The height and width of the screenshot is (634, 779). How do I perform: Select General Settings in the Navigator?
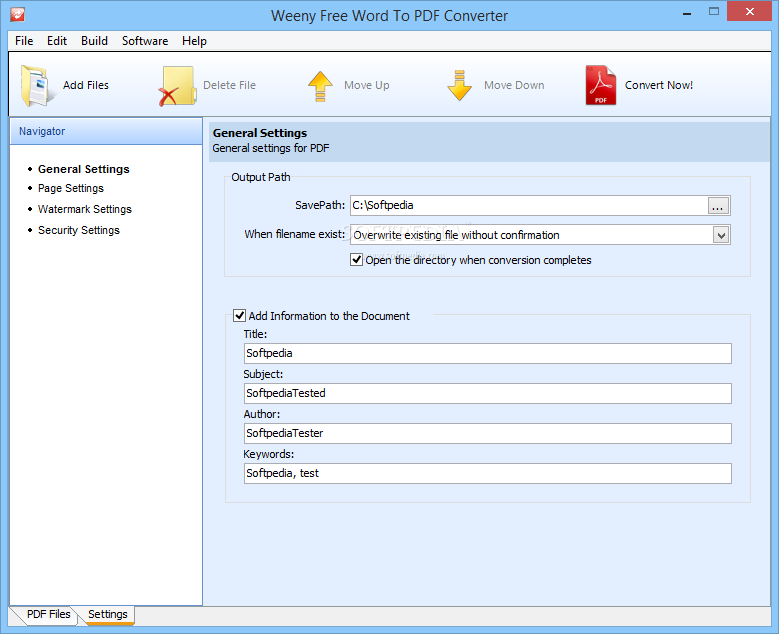coord(83,169)
